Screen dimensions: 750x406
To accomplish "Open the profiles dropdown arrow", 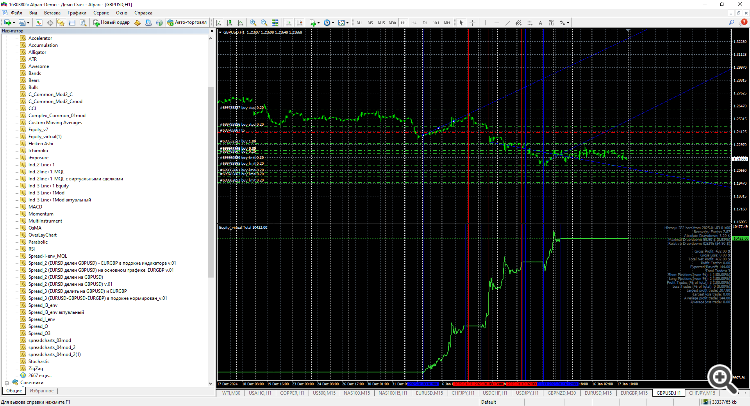I will 29,22.
